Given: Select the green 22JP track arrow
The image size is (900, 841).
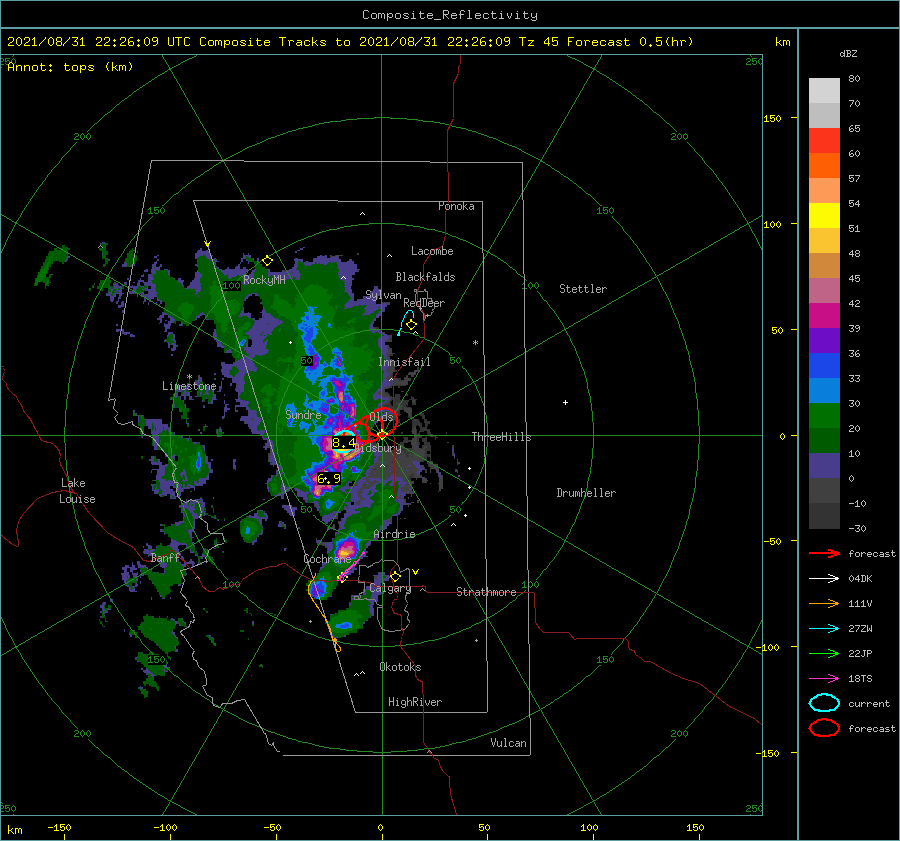Looking at the screenshot, I should [x=824, y=653].
